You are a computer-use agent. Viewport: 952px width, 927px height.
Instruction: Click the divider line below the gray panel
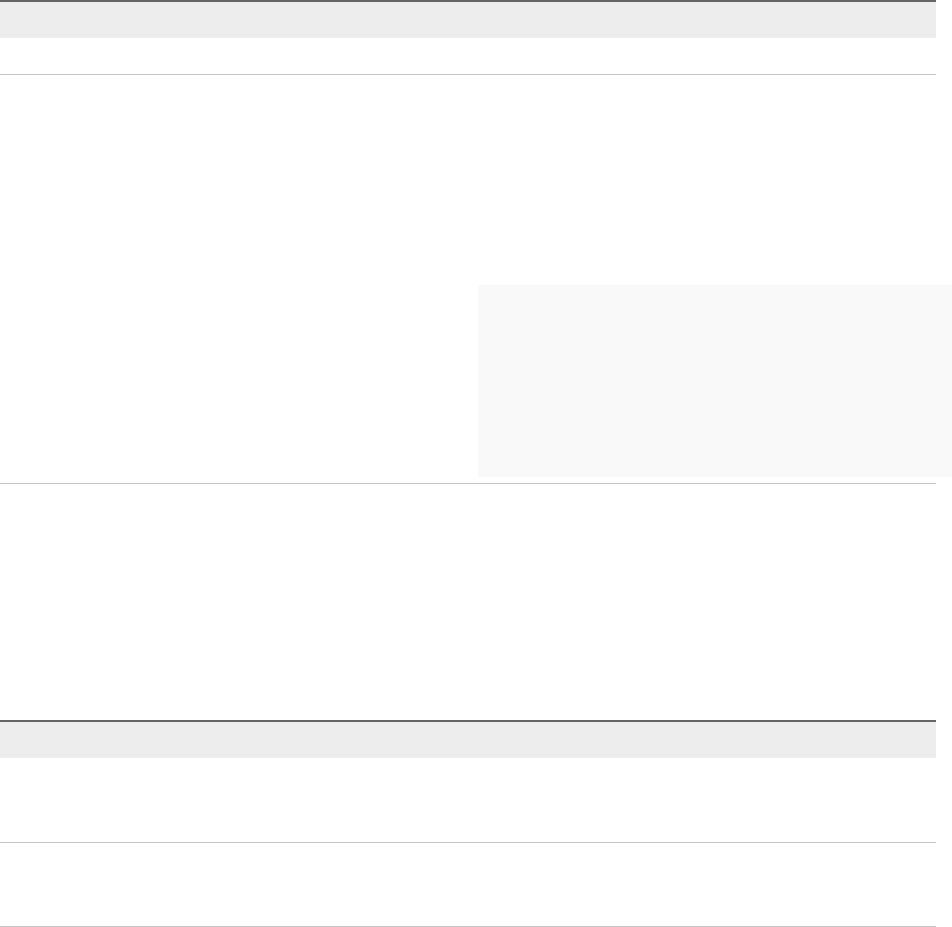[x=468, y=483]
